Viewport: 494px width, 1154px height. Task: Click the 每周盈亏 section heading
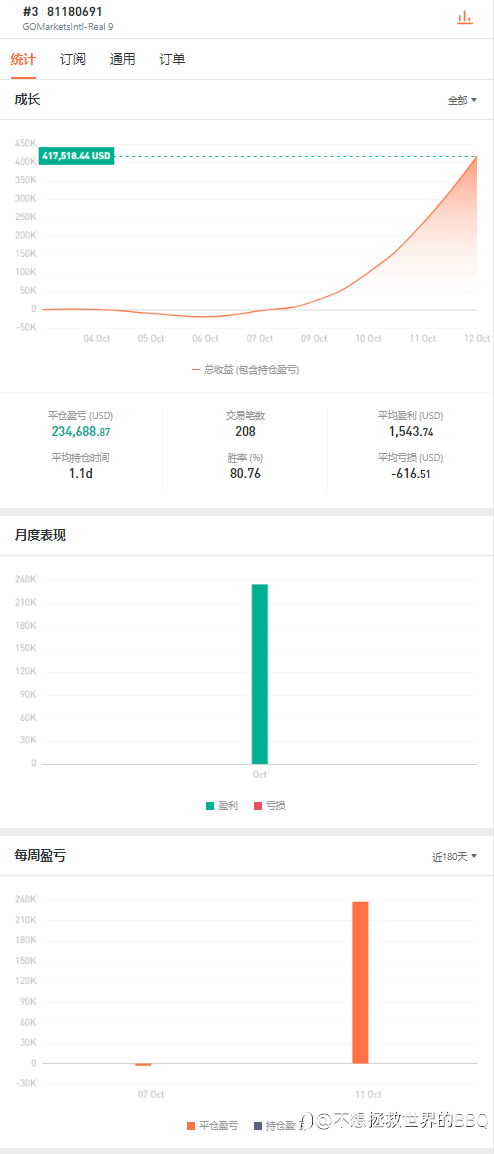[x=40, y=855]
